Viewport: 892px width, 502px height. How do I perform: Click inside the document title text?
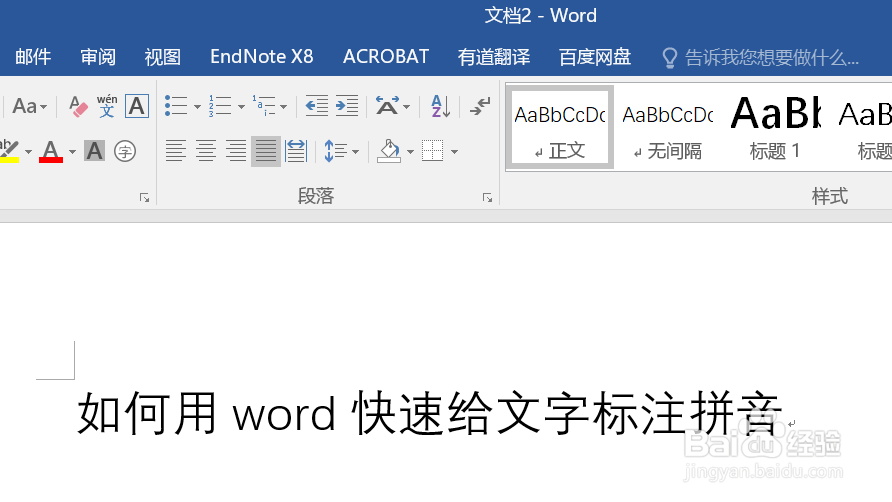[x=430, y=414]
